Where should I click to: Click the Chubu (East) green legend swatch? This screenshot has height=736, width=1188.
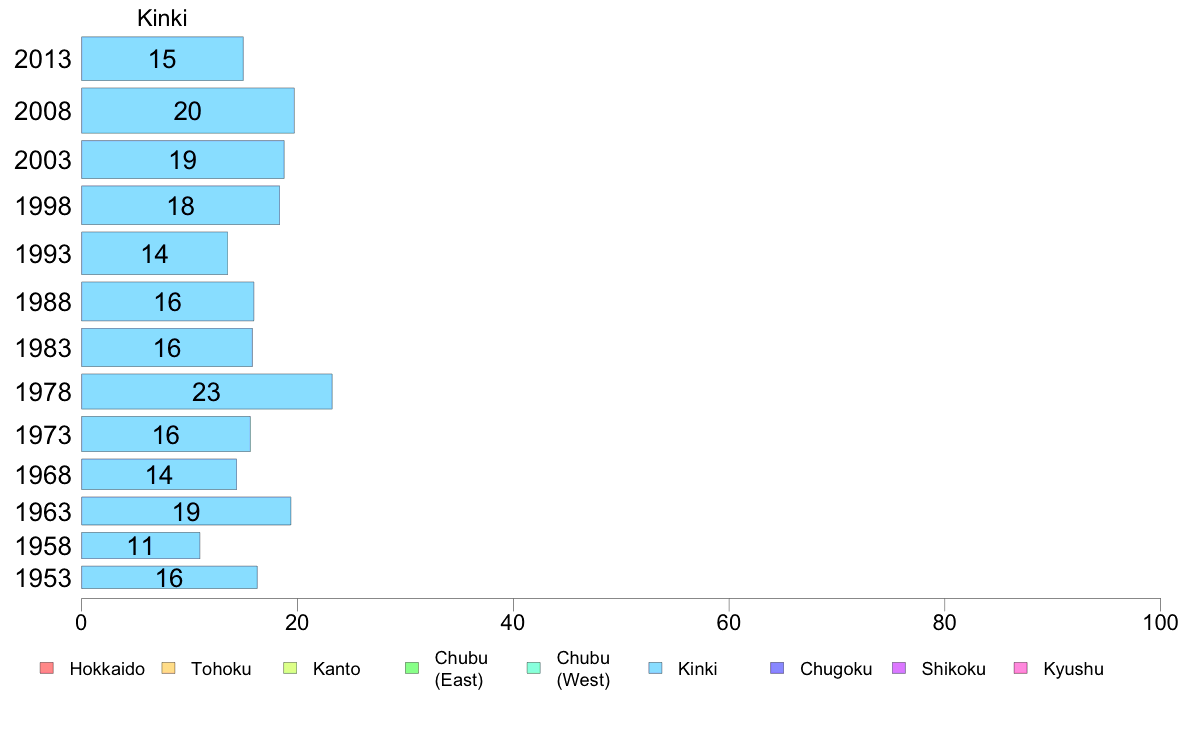412,668
